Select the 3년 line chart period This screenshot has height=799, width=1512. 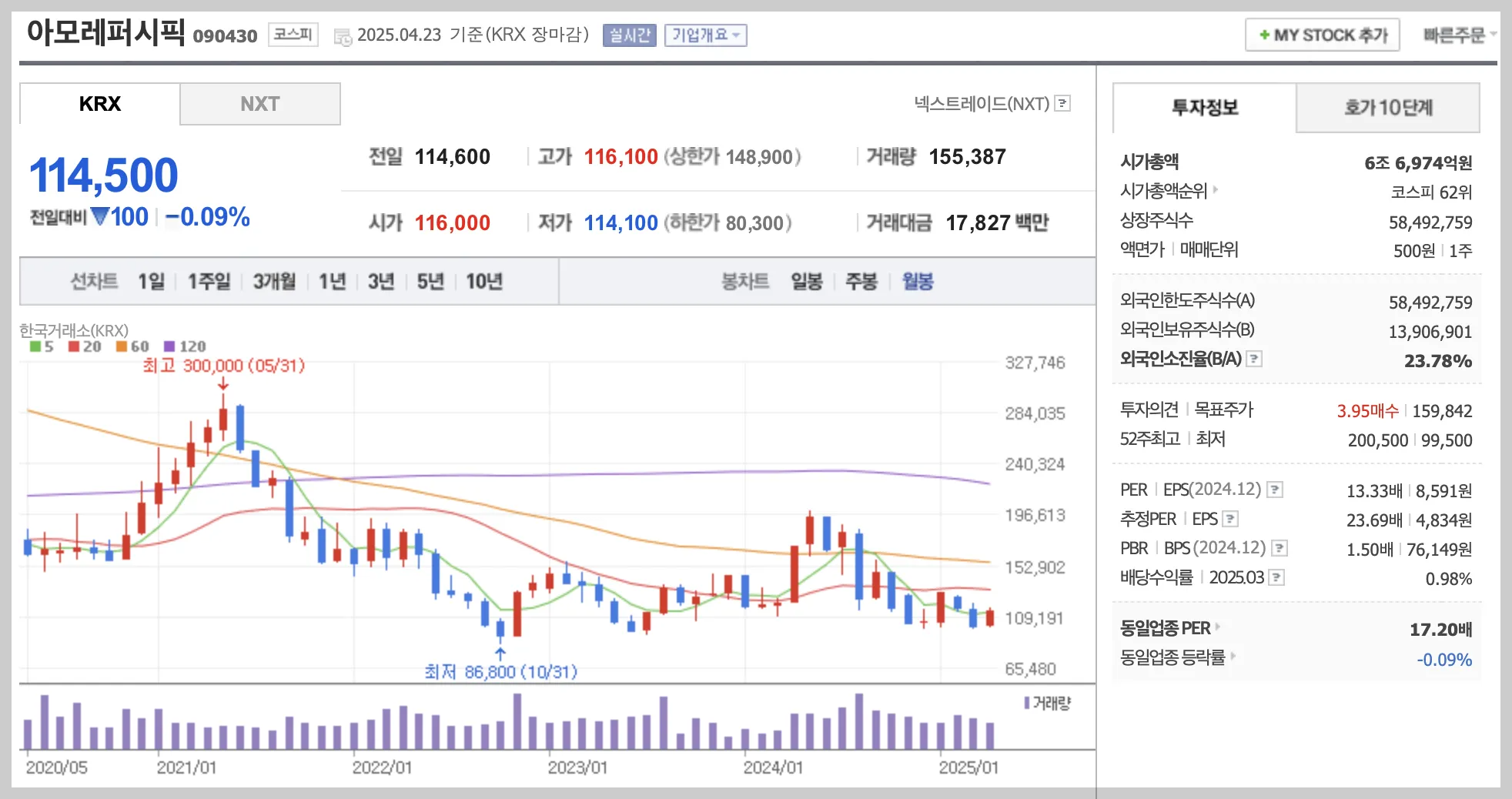pyautogui.click(x=381, y=282)
